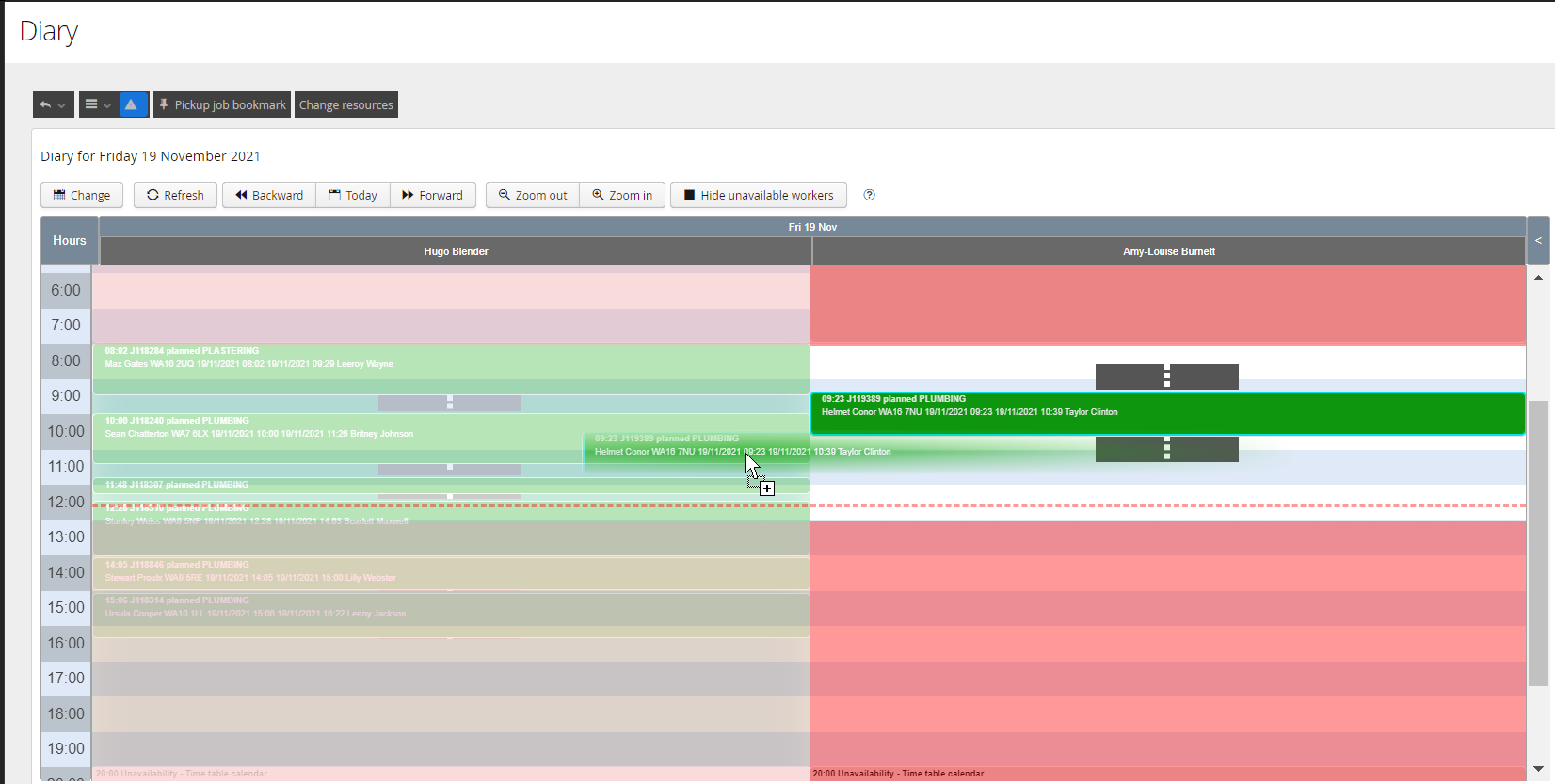
Task: Collapse the side panel with the < arrow
Action: coord(1538,241)
